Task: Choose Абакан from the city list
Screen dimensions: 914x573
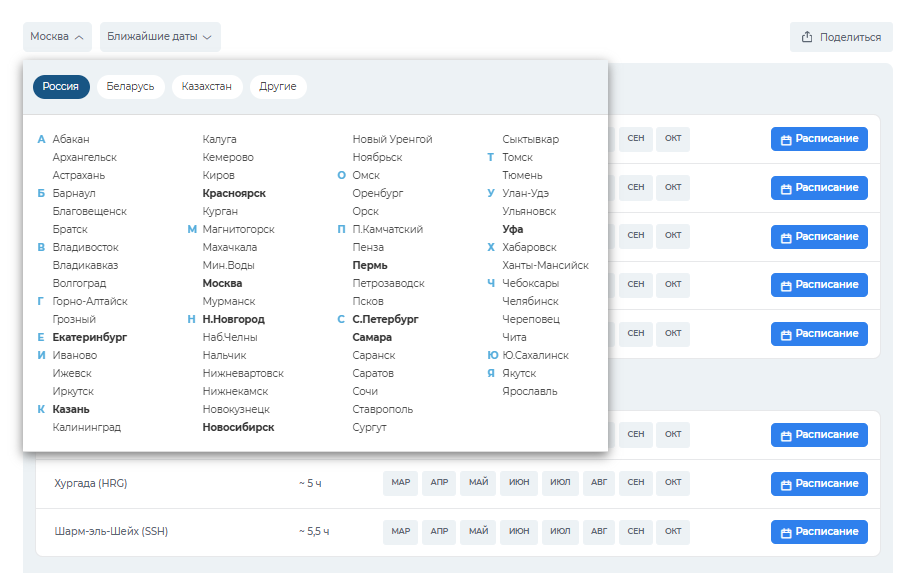Action: pyautogui.click(x=71, y=139)
